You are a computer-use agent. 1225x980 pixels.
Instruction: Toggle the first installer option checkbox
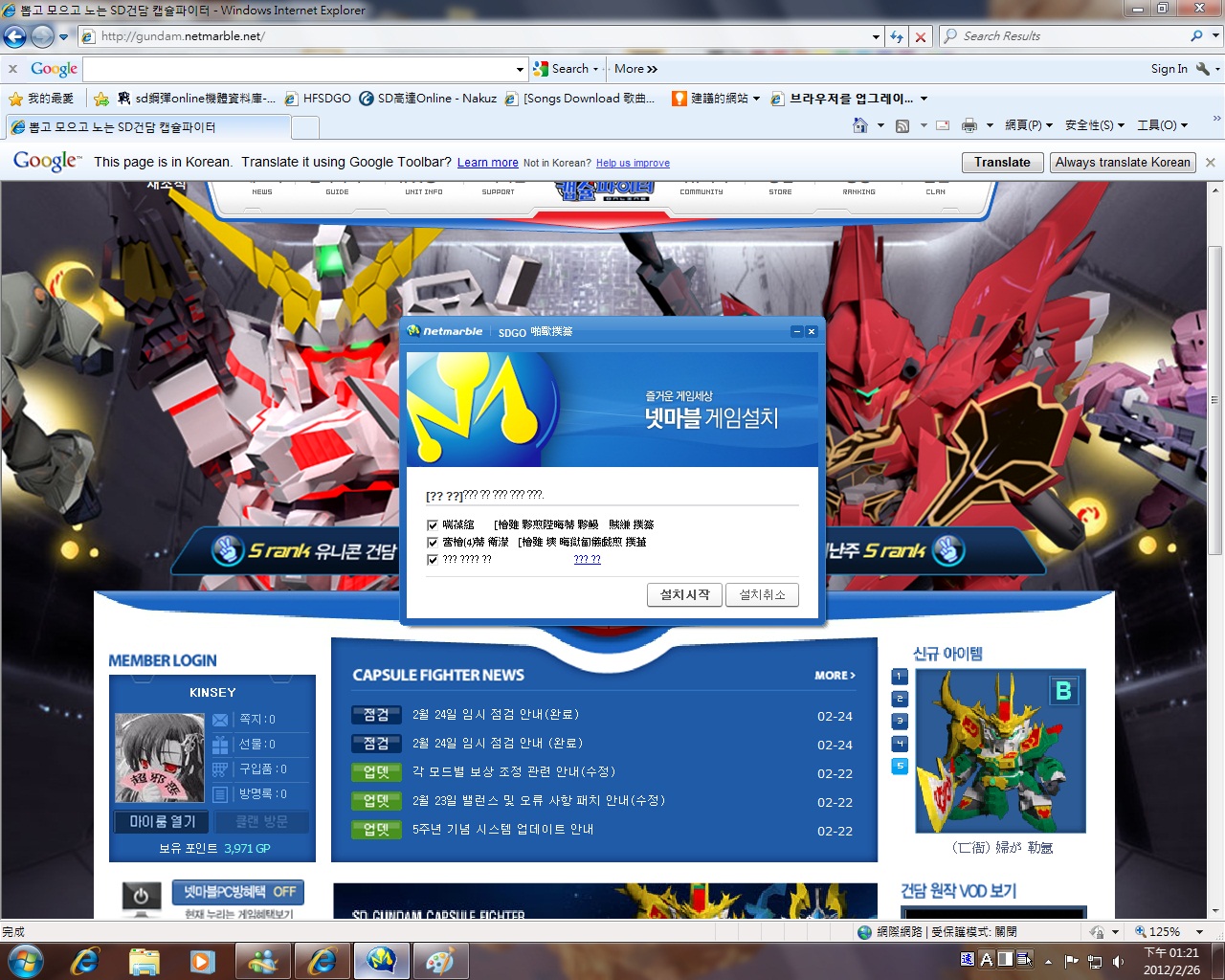pyautogui.click(x=433, y=525)
